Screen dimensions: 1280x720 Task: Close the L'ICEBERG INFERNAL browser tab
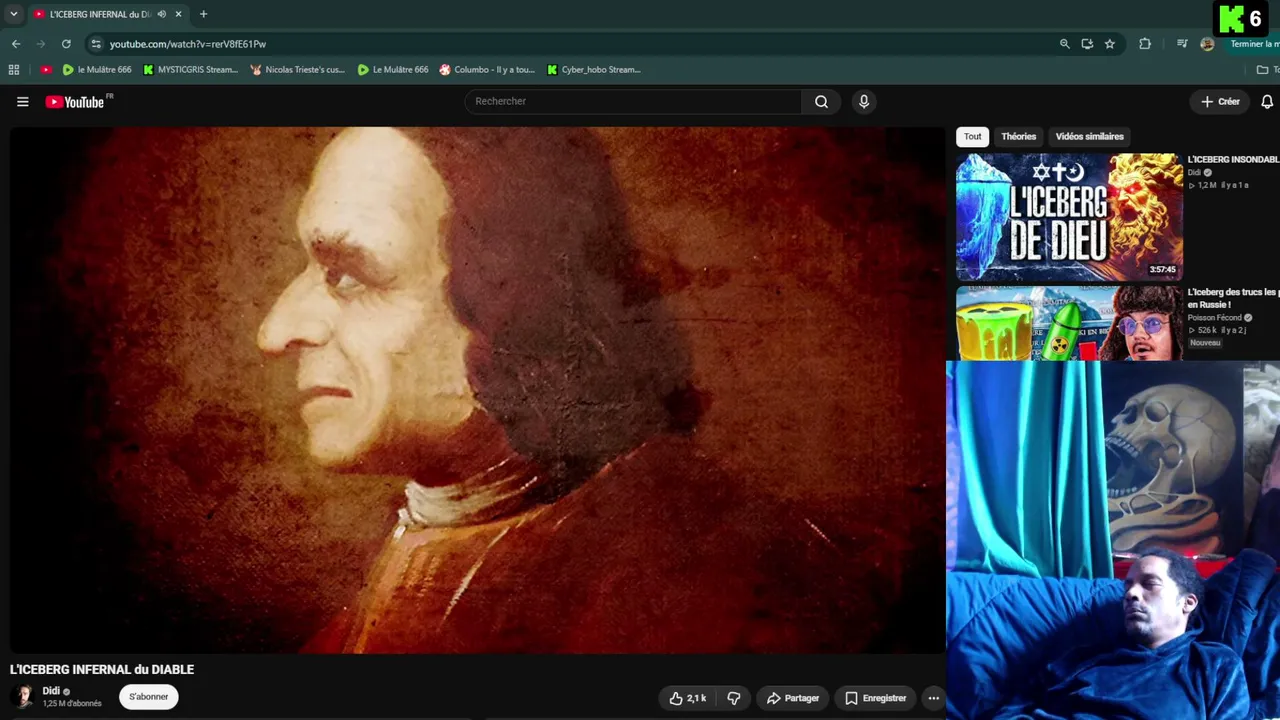click(178, 14)
